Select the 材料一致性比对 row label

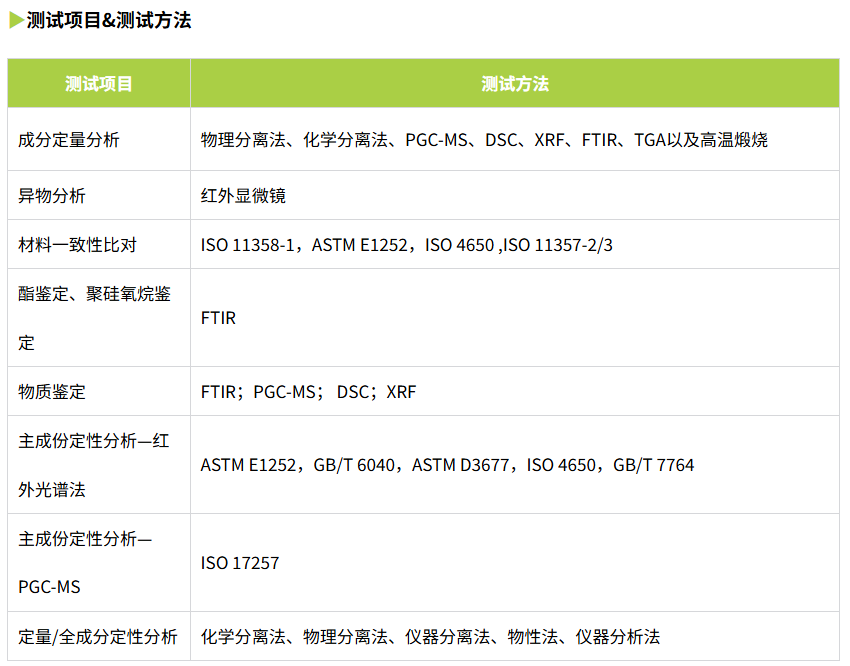pos(77,245)
